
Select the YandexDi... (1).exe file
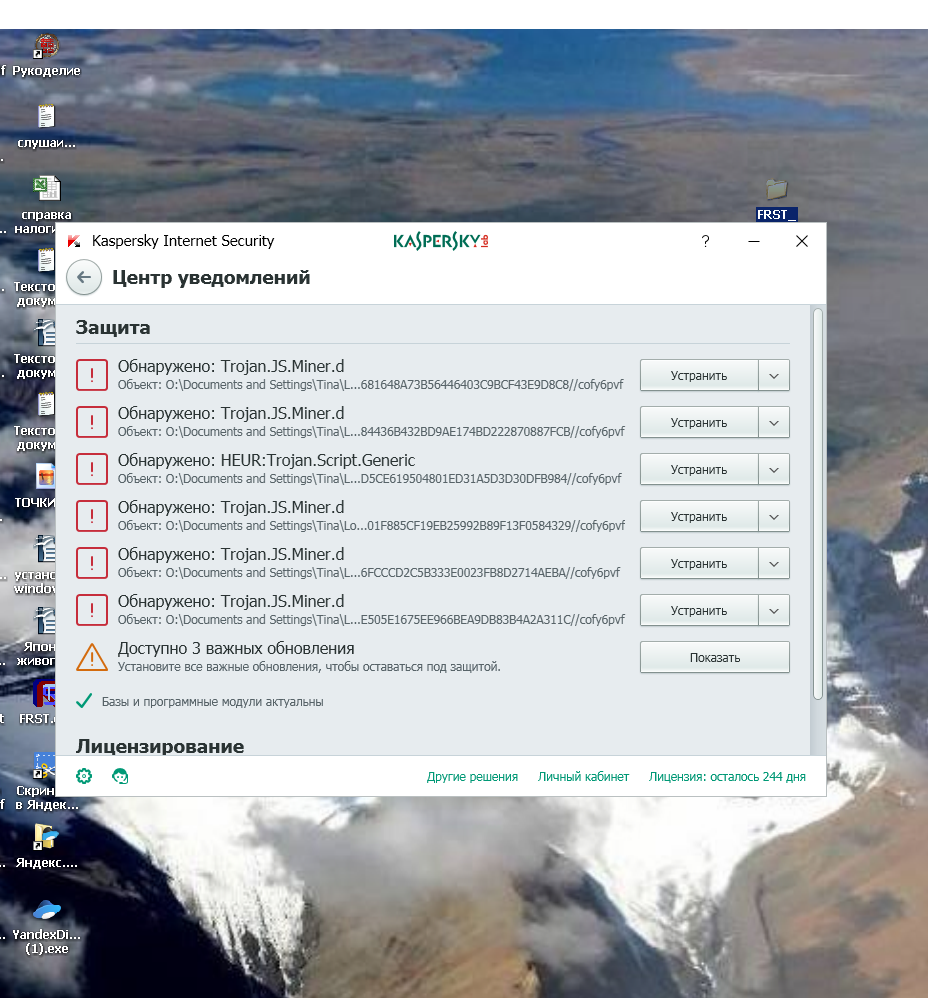point(46,927)
